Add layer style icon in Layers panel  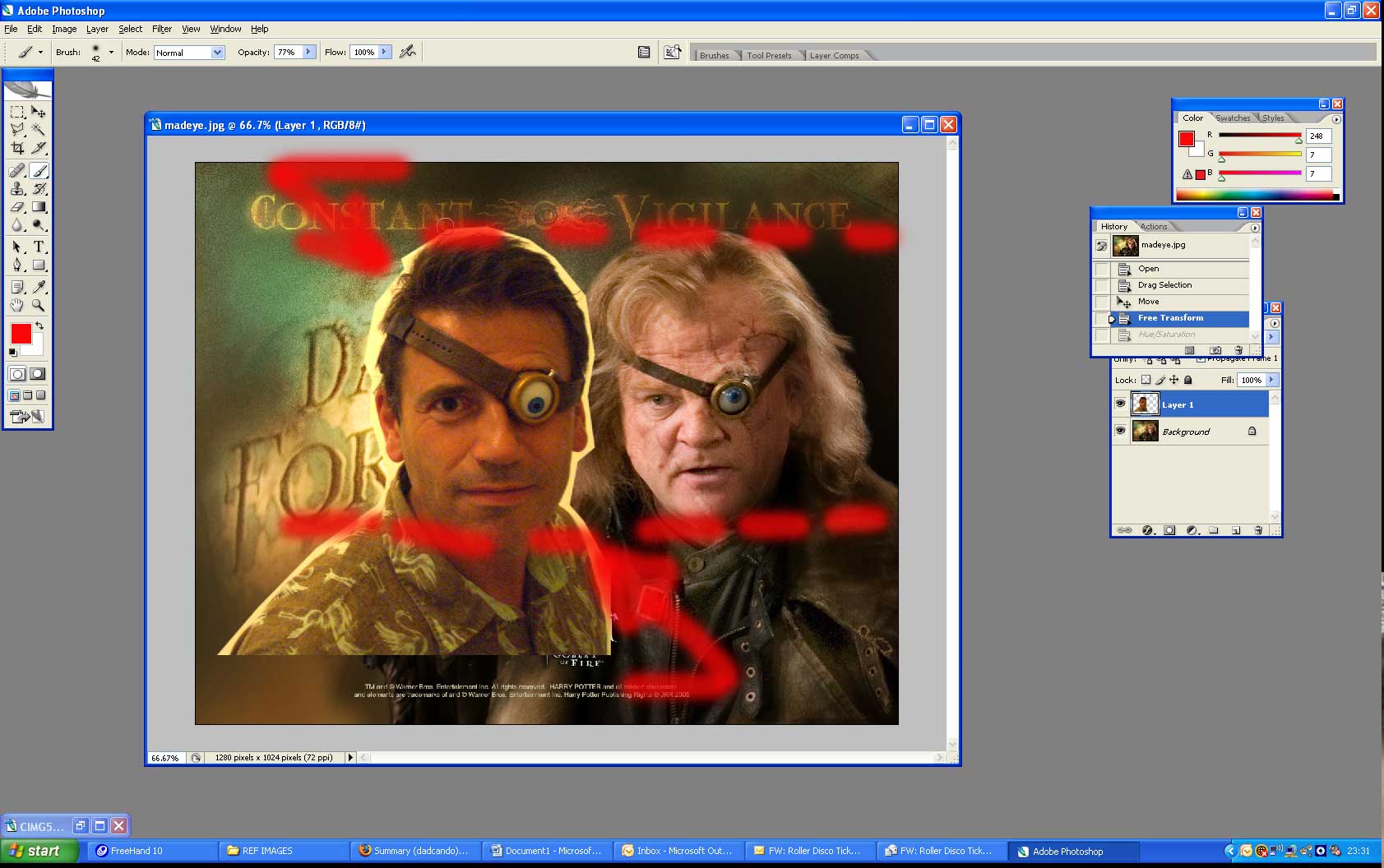click(x=1148, y=530)
